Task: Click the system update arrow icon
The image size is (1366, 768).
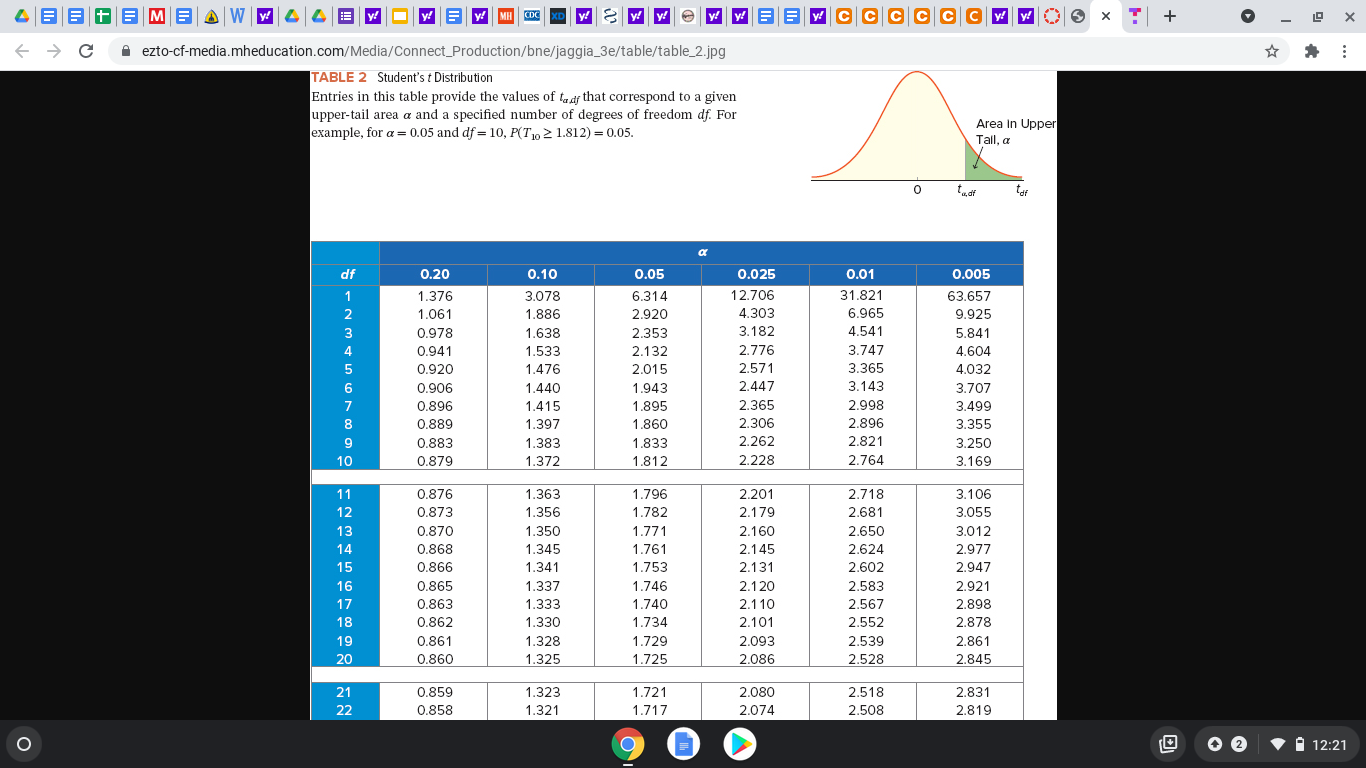Action: coord(1214,744)
